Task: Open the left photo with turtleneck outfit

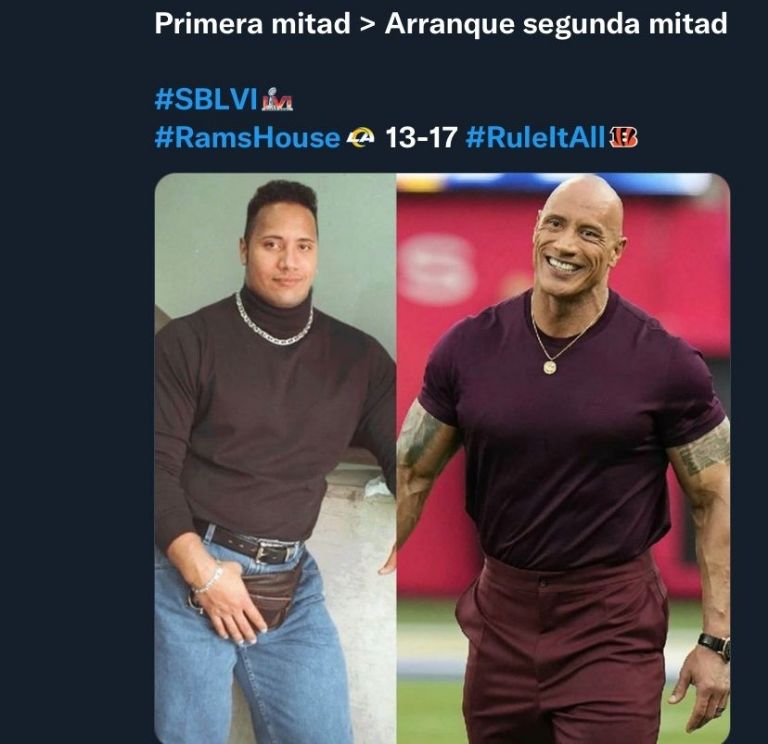Action: 275,458
